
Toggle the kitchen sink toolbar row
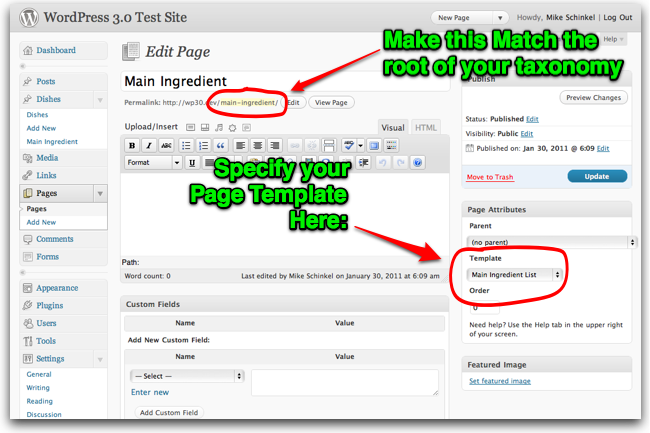[391, 145]
